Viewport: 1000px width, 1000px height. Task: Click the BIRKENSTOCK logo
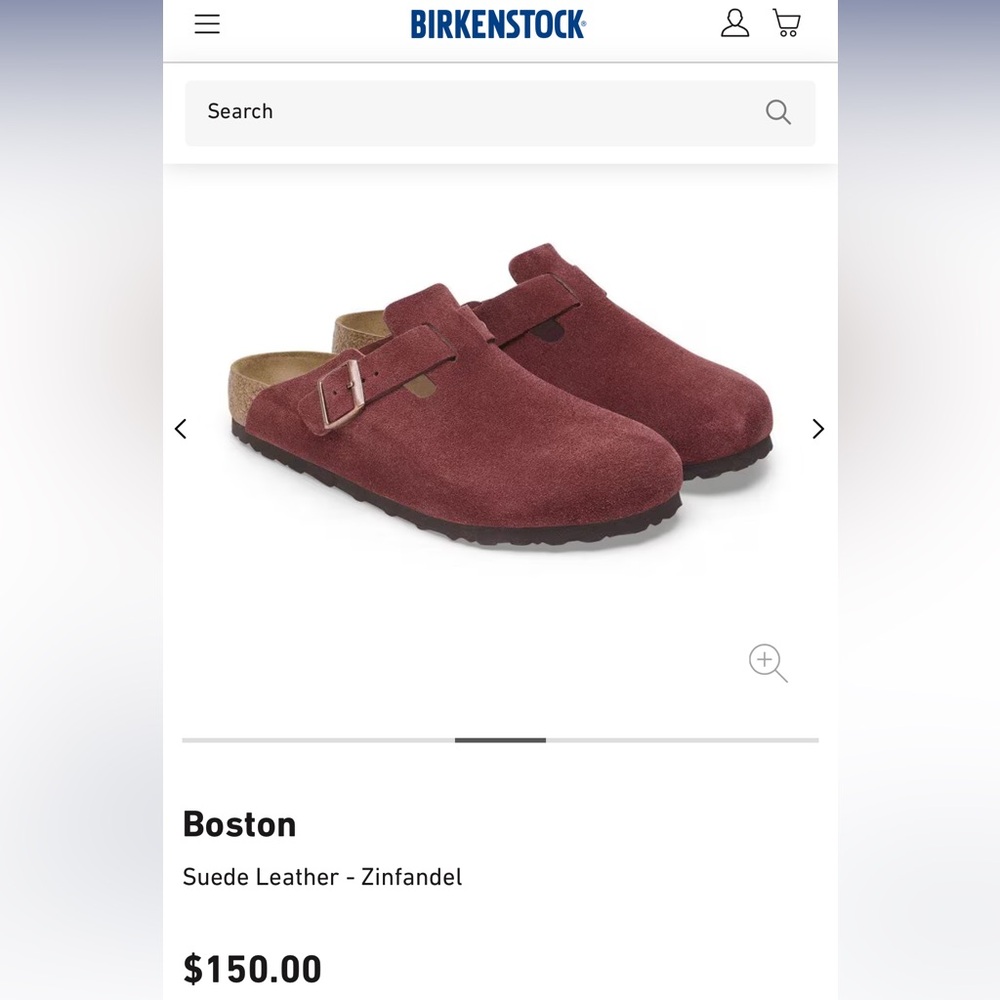[496, 24]
